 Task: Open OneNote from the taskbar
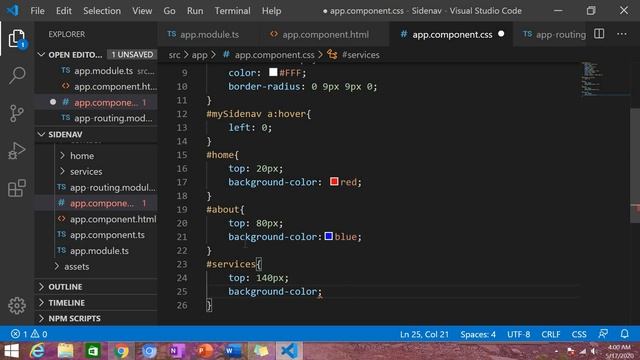[x=177, y=351]
